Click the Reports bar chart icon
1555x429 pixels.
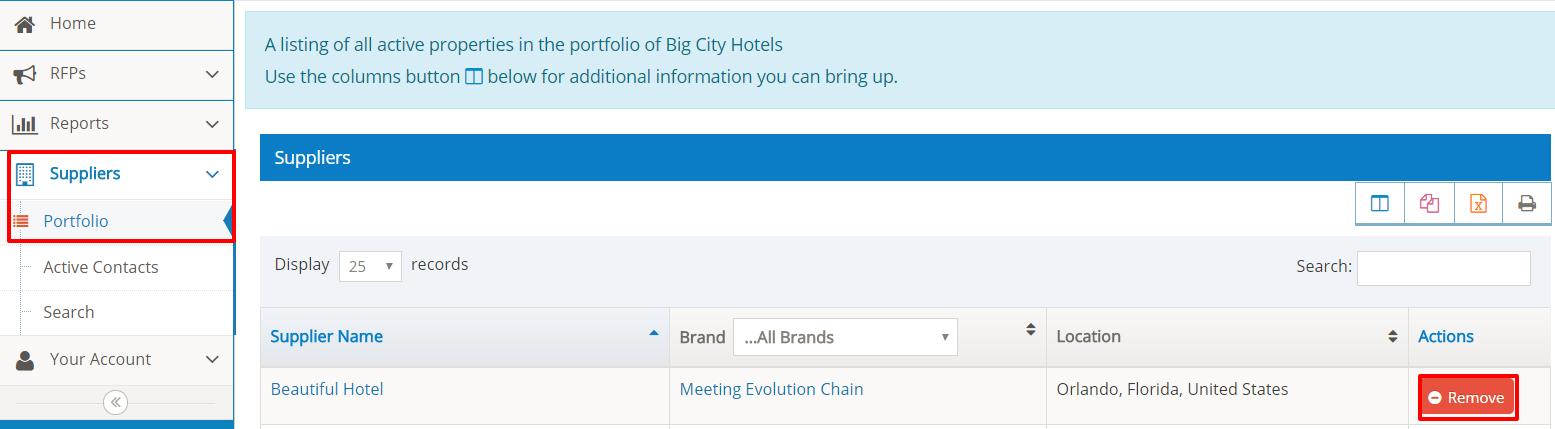[x=25, y=124]
